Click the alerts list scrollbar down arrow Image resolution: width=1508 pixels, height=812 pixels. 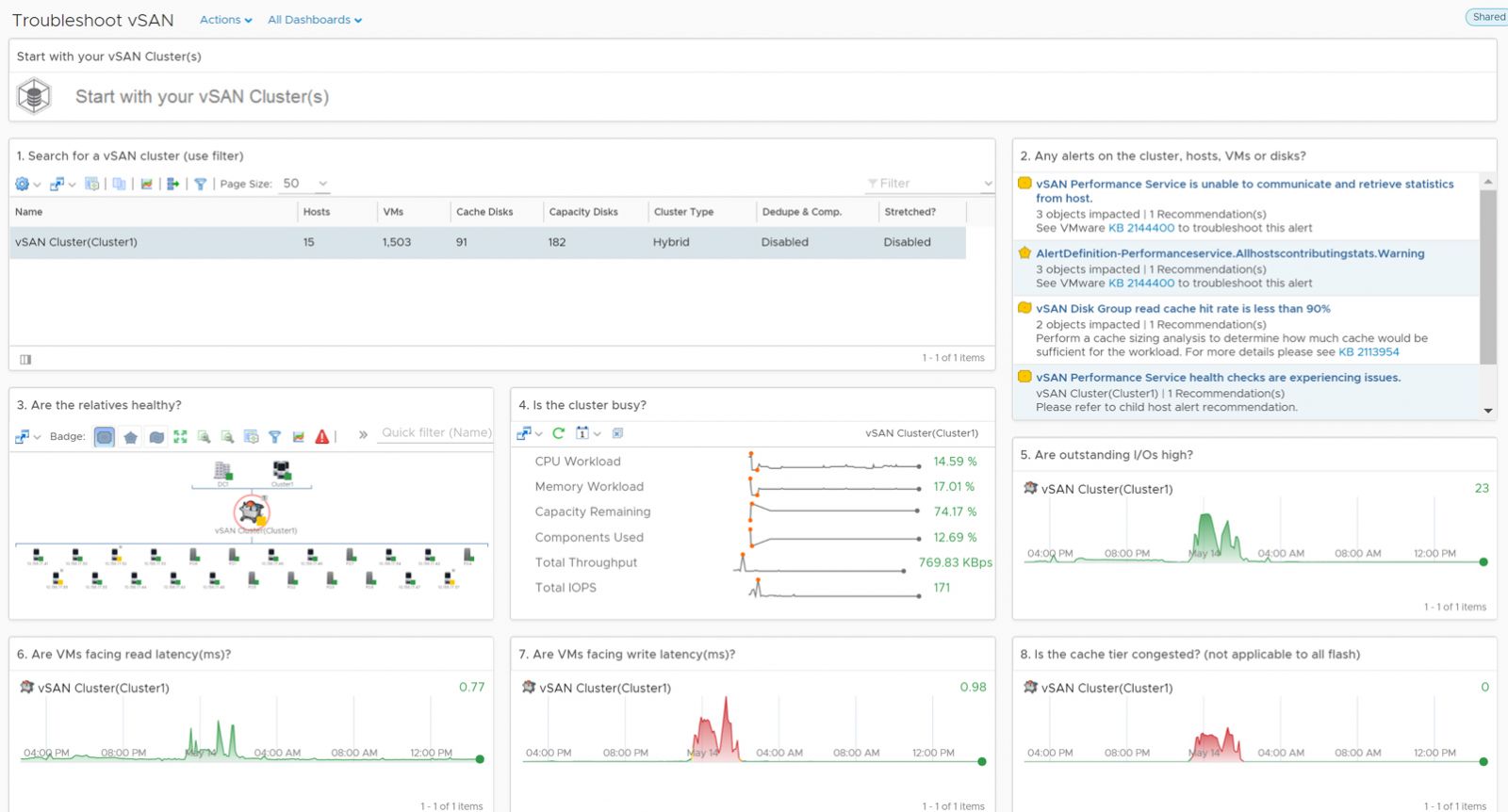point(1488,411)
